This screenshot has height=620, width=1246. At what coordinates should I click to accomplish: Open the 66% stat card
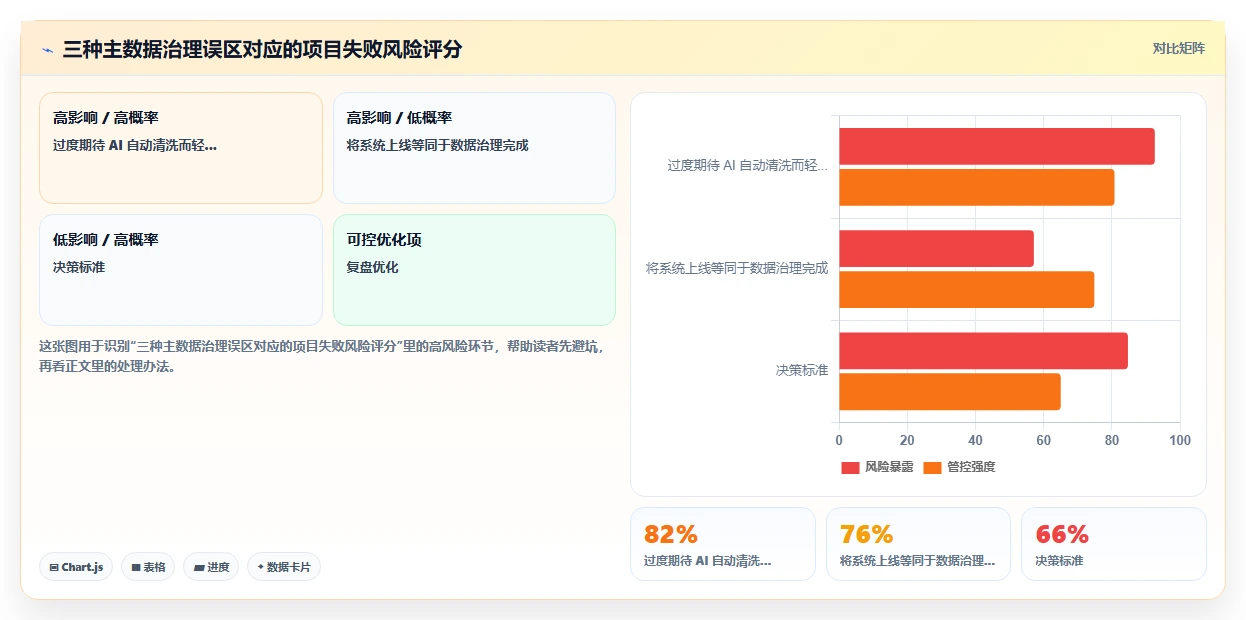pos(1113,544)
